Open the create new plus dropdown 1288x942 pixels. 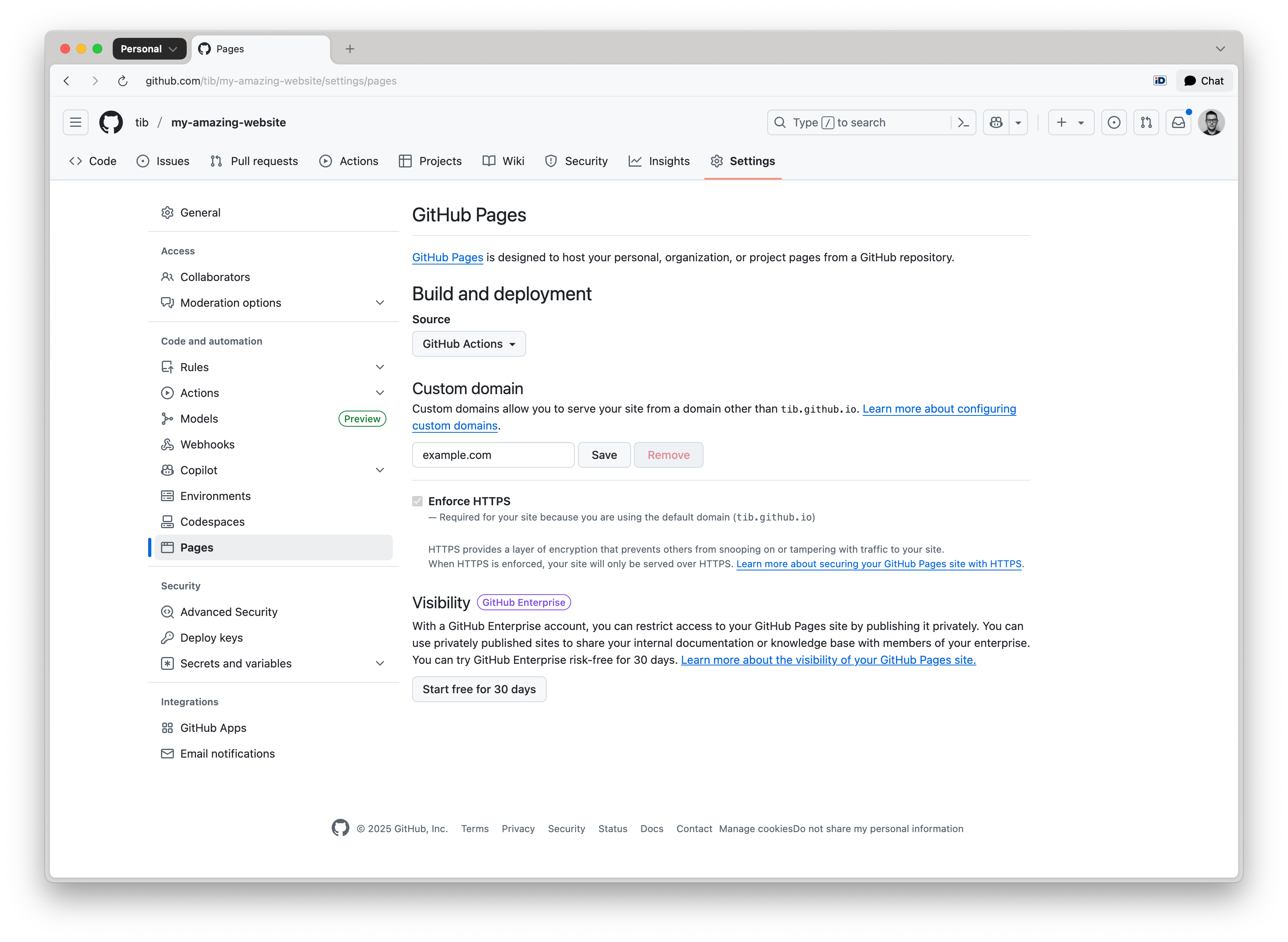pos(1071,123)
